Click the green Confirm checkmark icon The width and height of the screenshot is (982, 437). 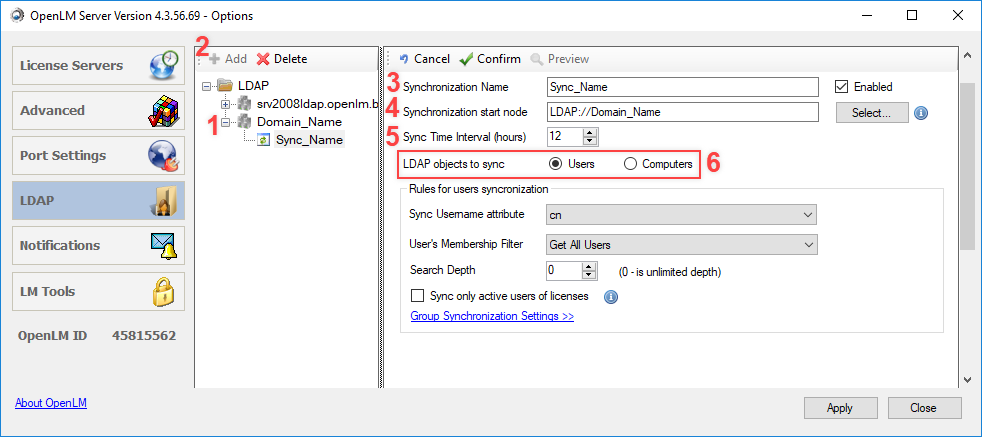click(x=466, y=59)
